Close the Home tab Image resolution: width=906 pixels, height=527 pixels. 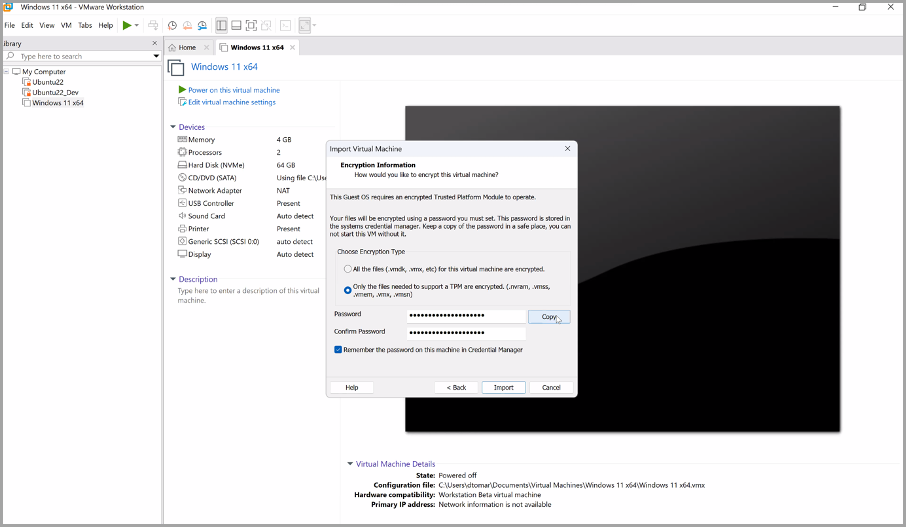click(x=206, y=47)
